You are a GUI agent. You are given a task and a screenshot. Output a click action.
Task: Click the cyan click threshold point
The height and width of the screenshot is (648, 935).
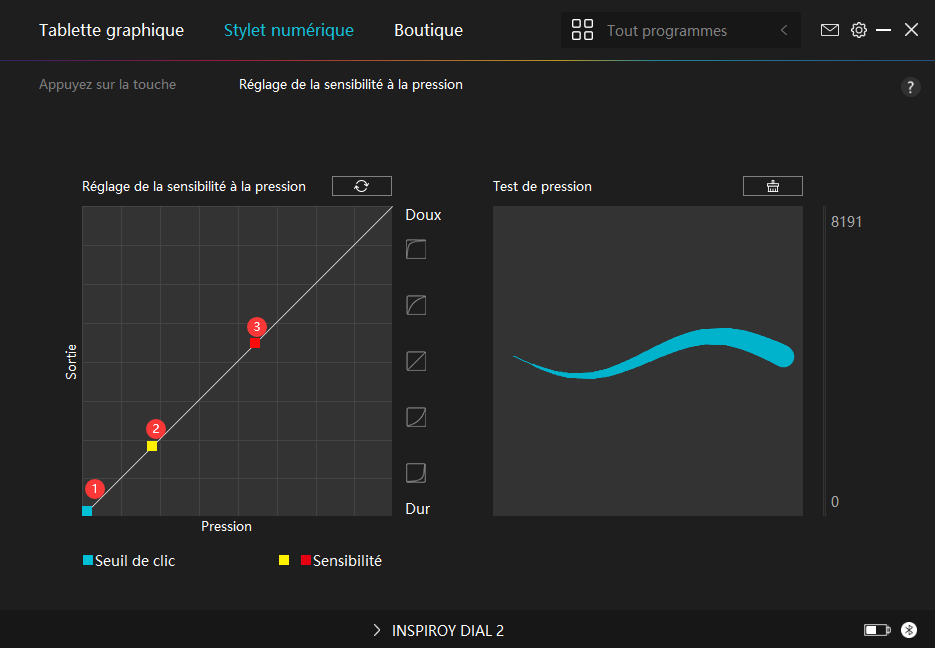87,511
